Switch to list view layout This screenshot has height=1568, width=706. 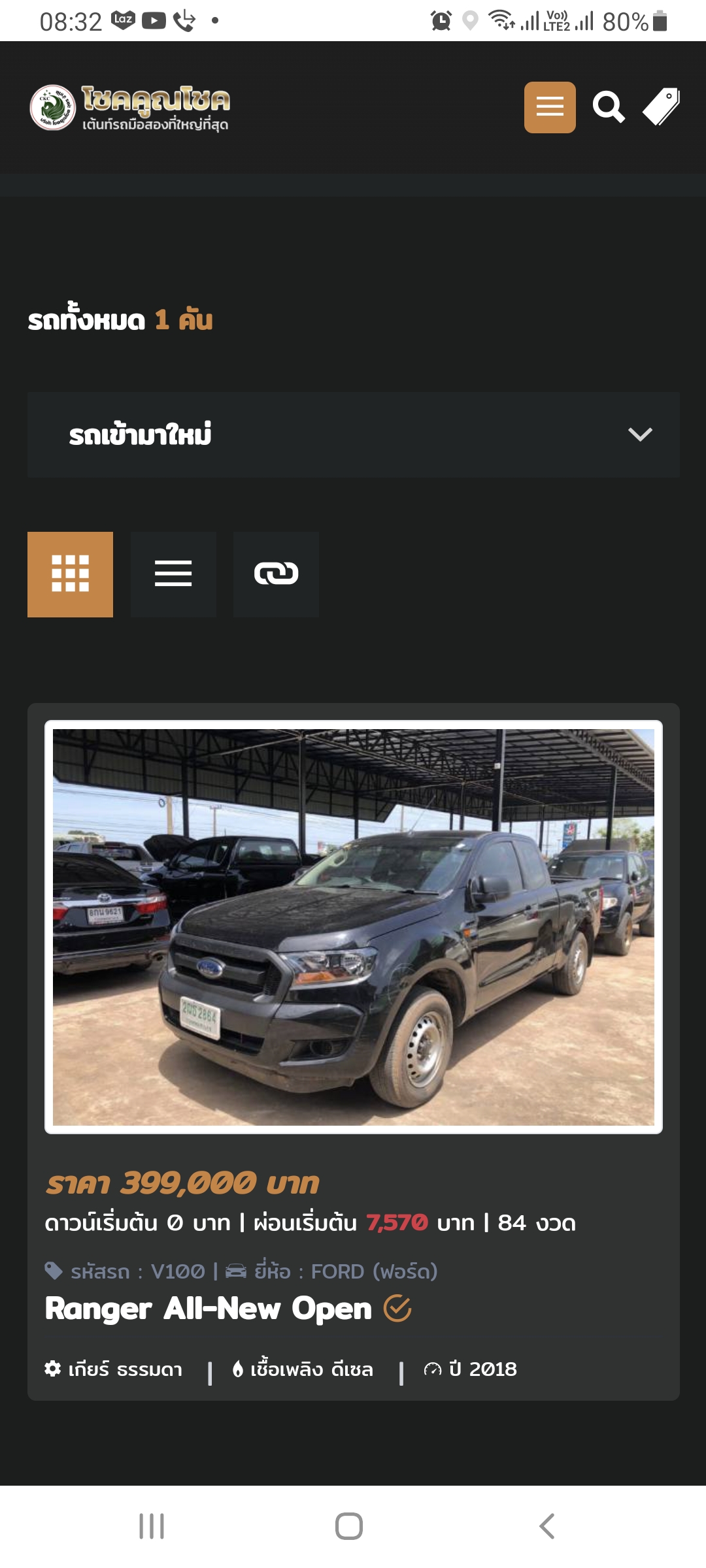173,574
